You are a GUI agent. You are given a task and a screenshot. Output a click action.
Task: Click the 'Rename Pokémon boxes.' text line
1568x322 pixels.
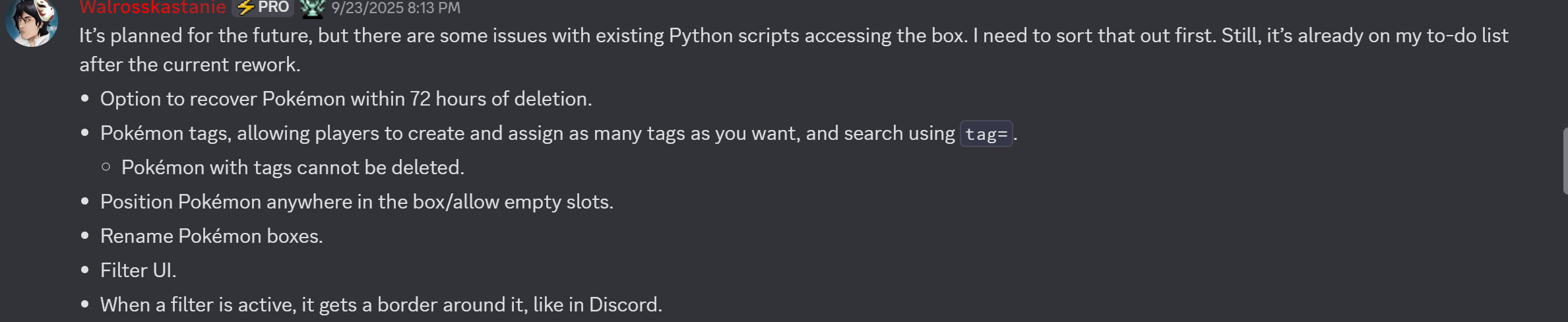(x=211, y=236)
